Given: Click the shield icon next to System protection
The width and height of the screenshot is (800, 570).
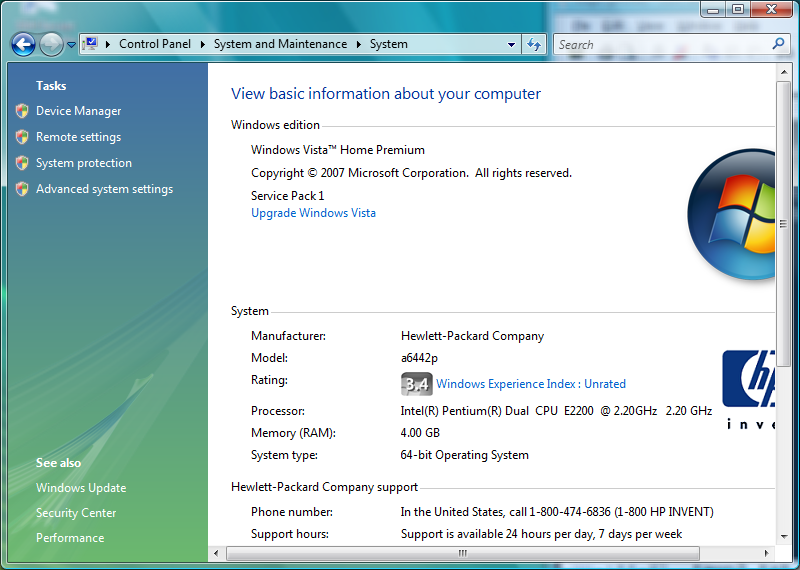Looking at the screenshot, I should point(22,163).
